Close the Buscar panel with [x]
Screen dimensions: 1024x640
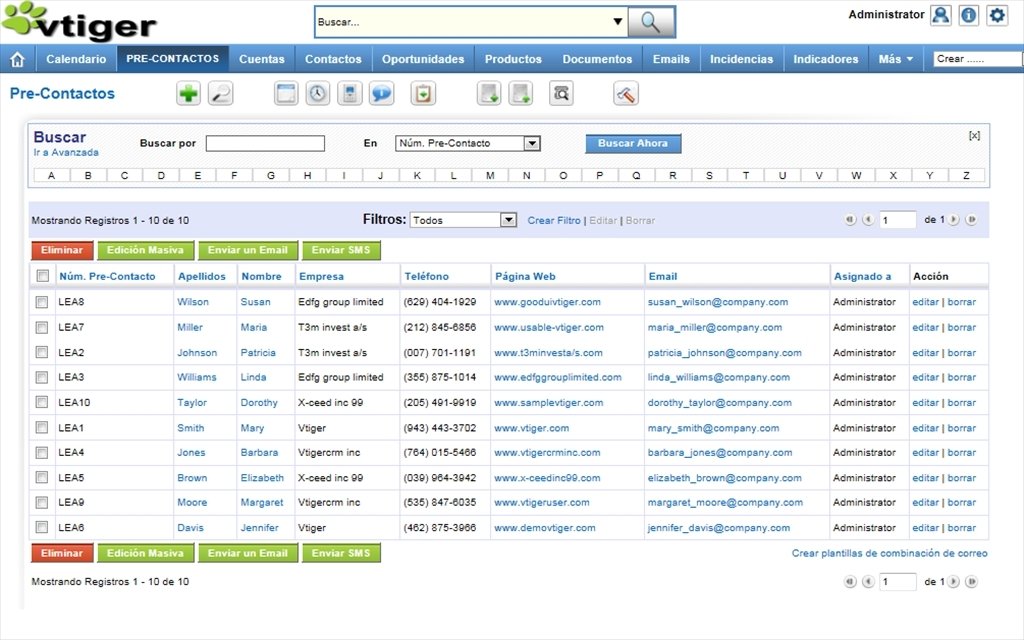click(974, 135)
